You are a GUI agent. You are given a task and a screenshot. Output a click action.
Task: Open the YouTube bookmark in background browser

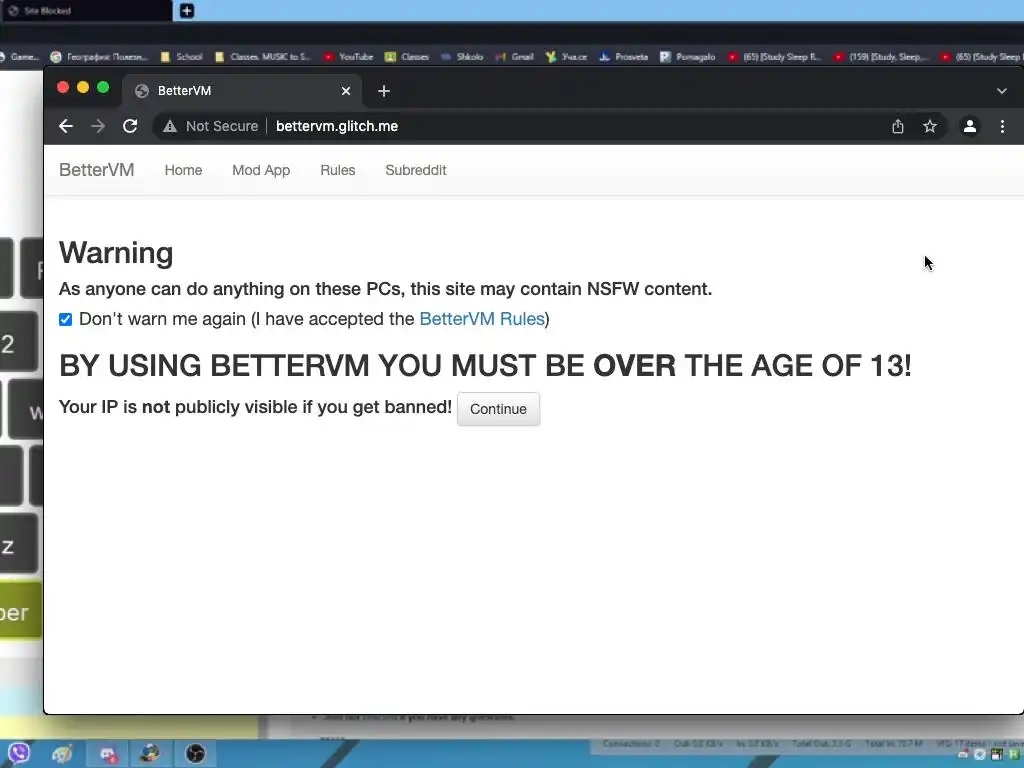tap(349, 57)
